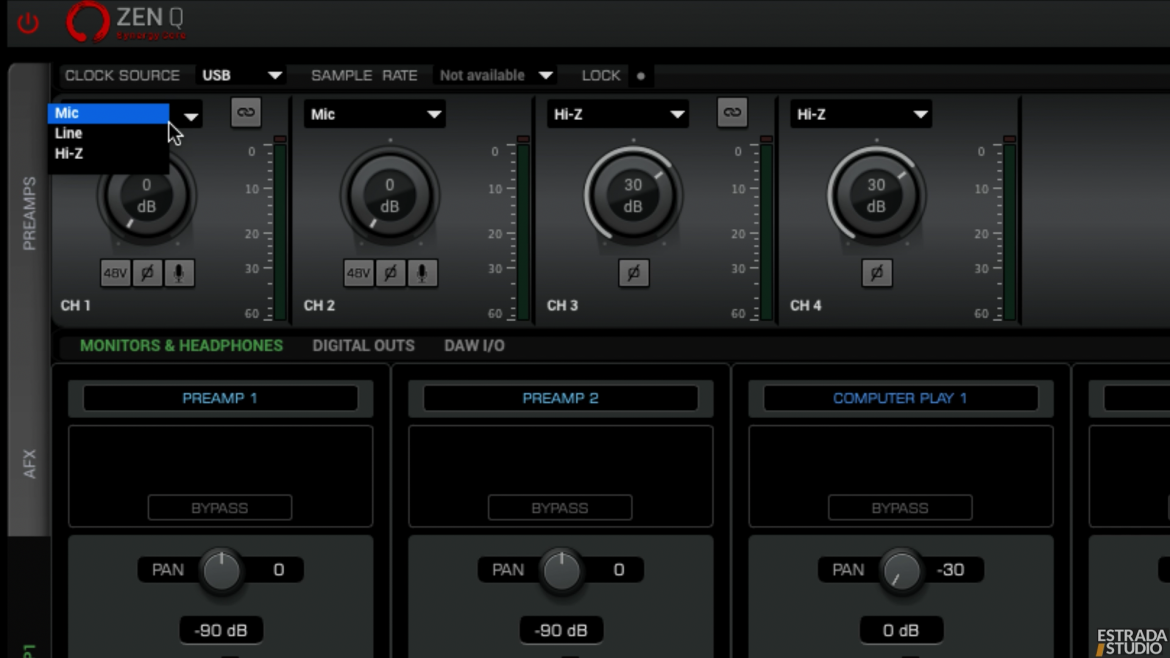Click the microphone icon on CH 2
The image size is (1170, 658).
[x=422, y=273]
